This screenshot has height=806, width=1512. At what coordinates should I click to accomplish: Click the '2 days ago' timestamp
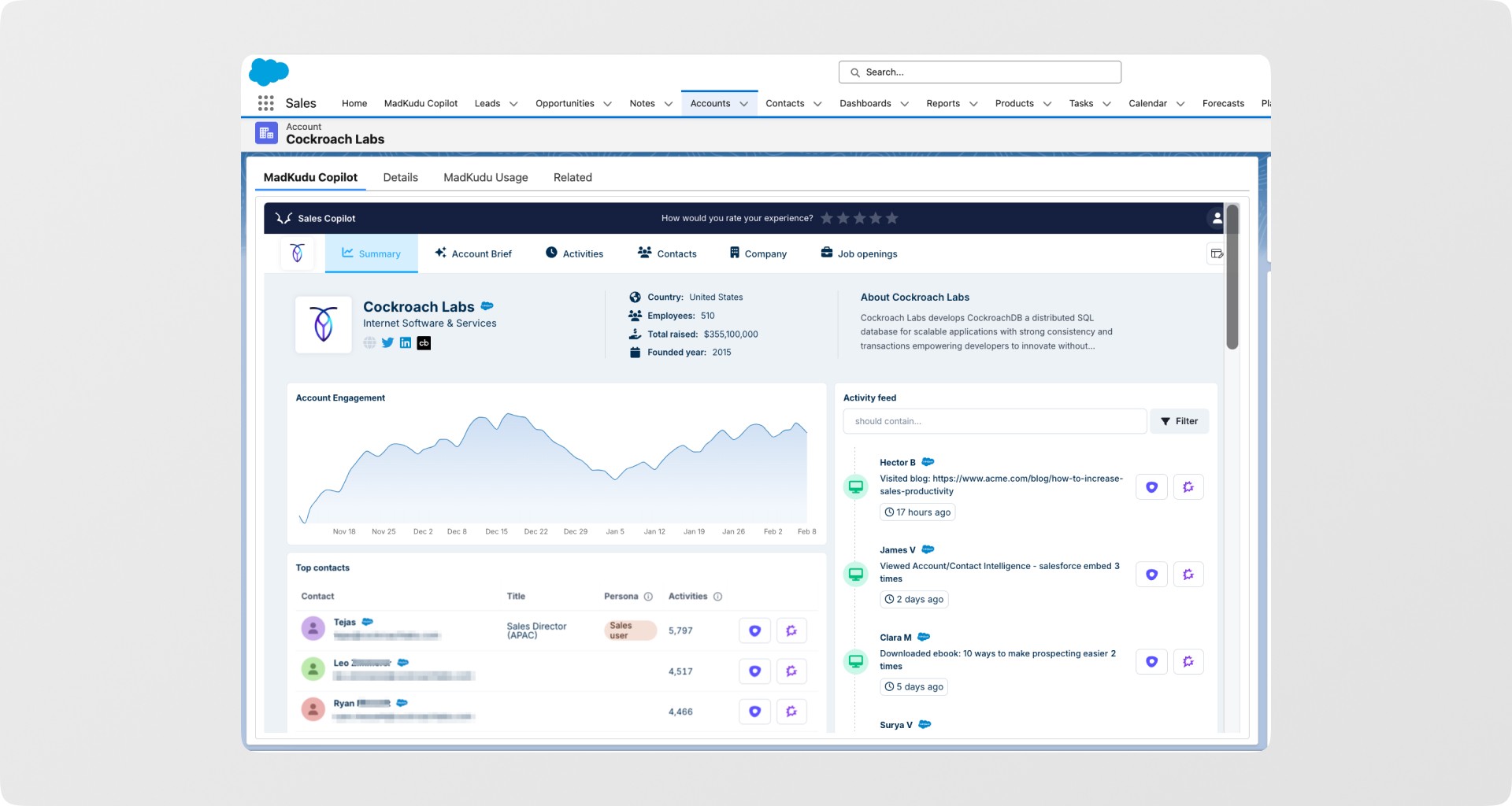click(913, 600)
